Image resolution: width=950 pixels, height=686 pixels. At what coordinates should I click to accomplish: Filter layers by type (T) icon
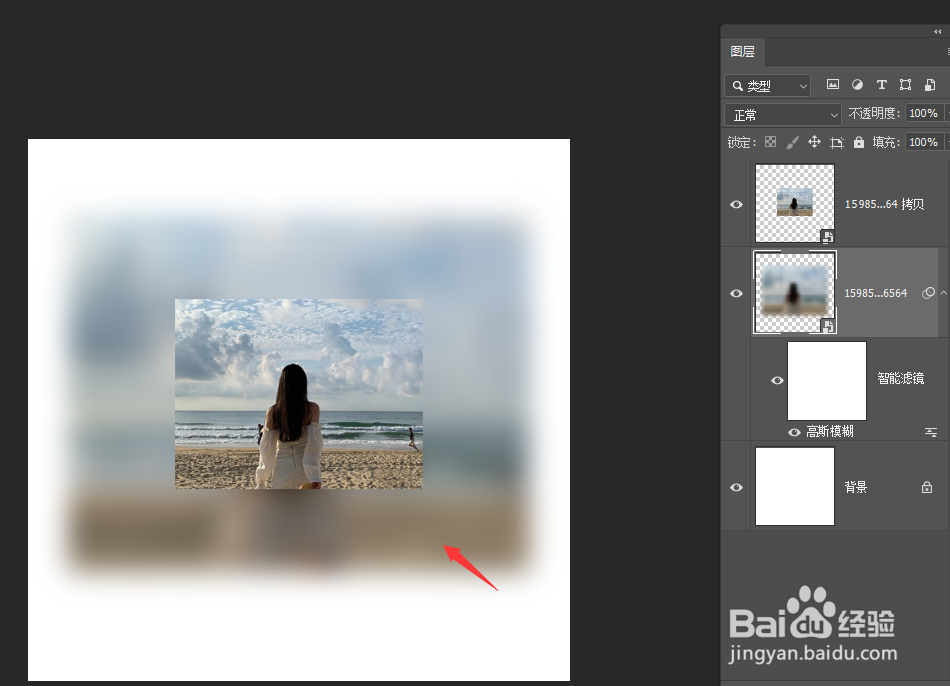[x=882, y=85]
